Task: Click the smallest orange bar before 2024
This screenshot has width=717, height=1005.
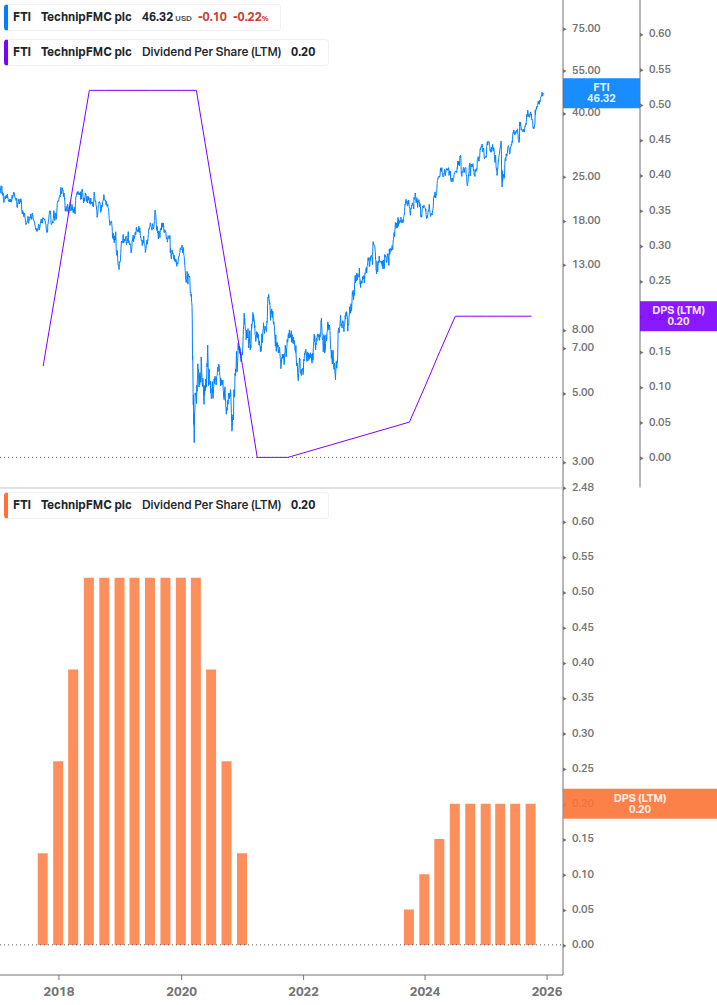Action: (409, 927)
